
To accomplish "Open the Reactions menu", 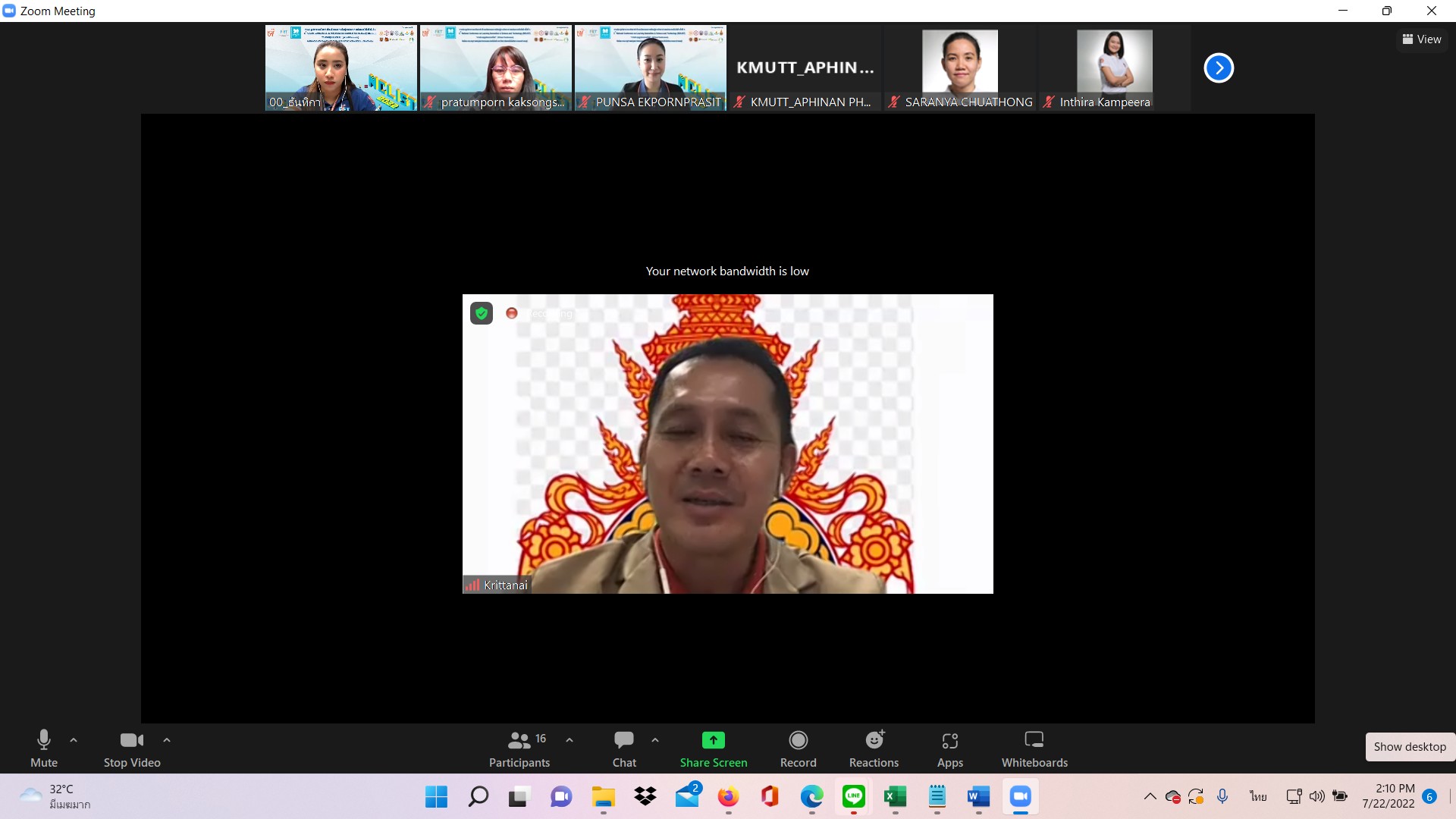I will coord(874,748).
